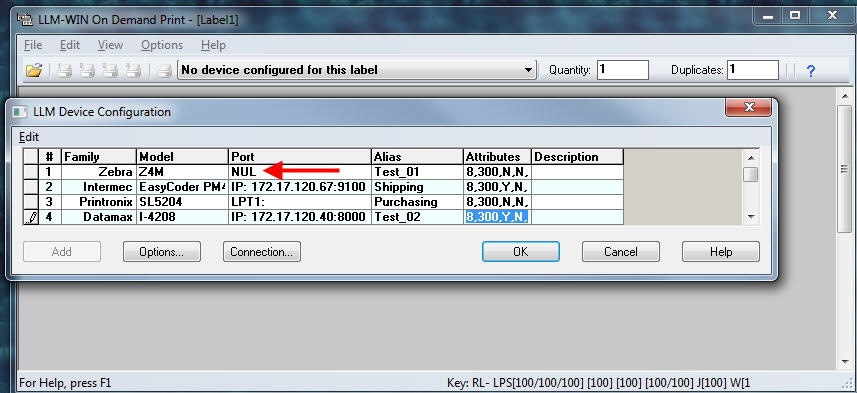The width and height of the screenshot is (857, 393).
Task: Click the device table scroll-down arrow
Action: (x=752, y=216)
